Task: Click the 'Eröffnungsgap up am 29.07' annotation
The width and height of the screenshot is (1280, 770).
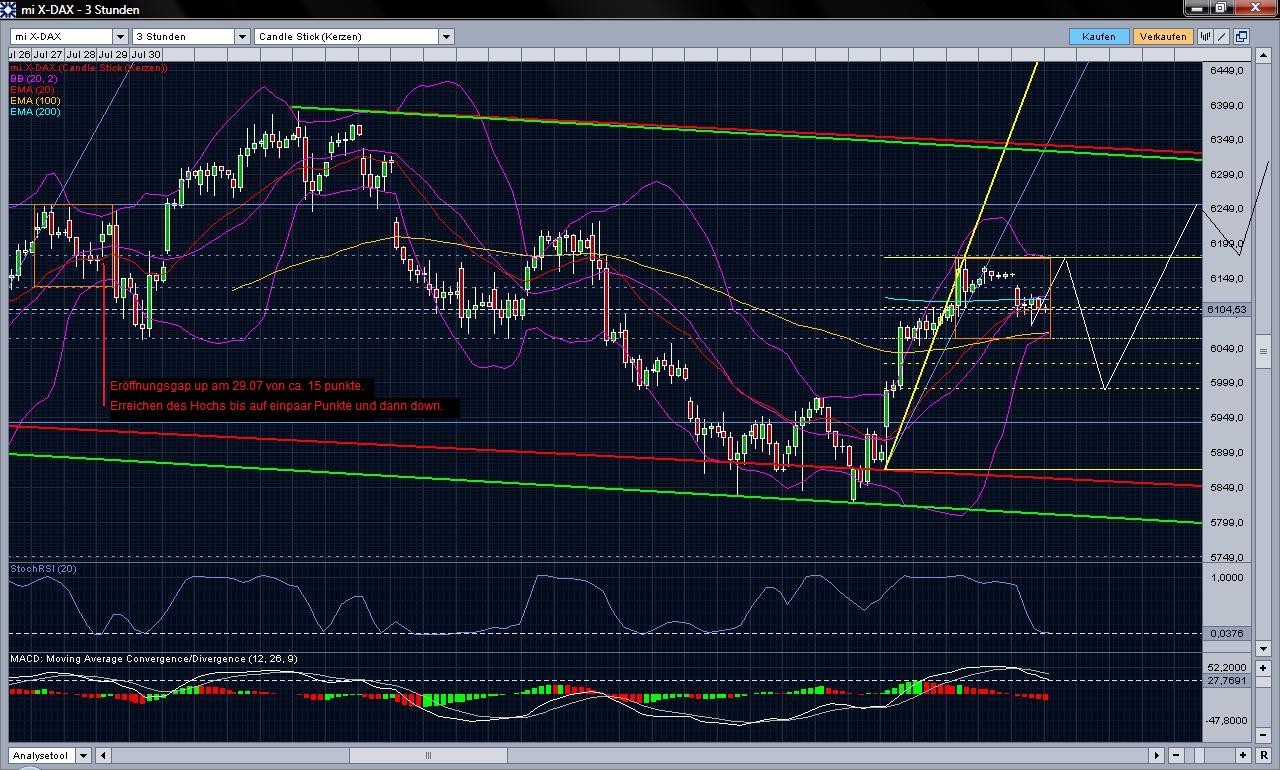Action: (237, 386)
